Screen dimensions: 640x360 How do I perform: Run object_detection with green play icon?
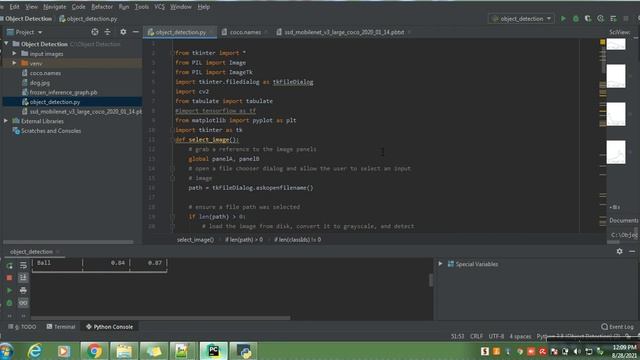click(563, 18)
